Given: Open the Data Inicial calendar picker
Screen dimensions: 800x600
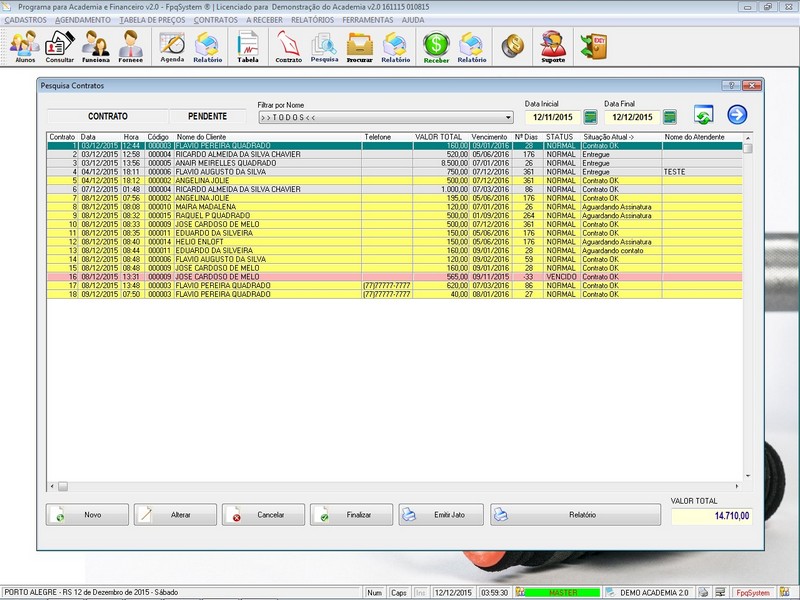Looking at the screenshot, I should [590, 117].
